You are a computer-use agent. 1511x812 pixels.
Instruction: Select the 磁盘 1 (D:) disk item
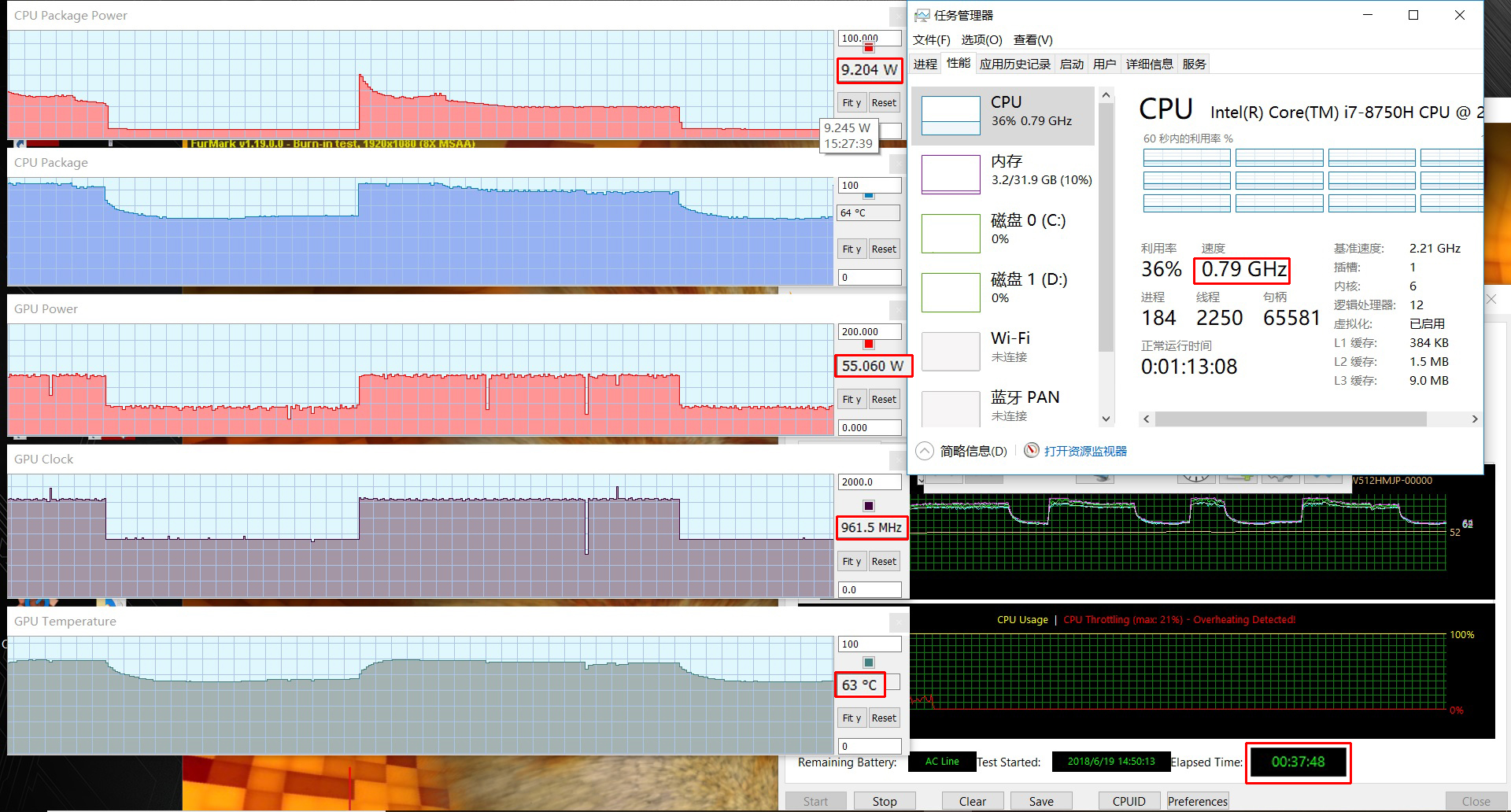950,292
